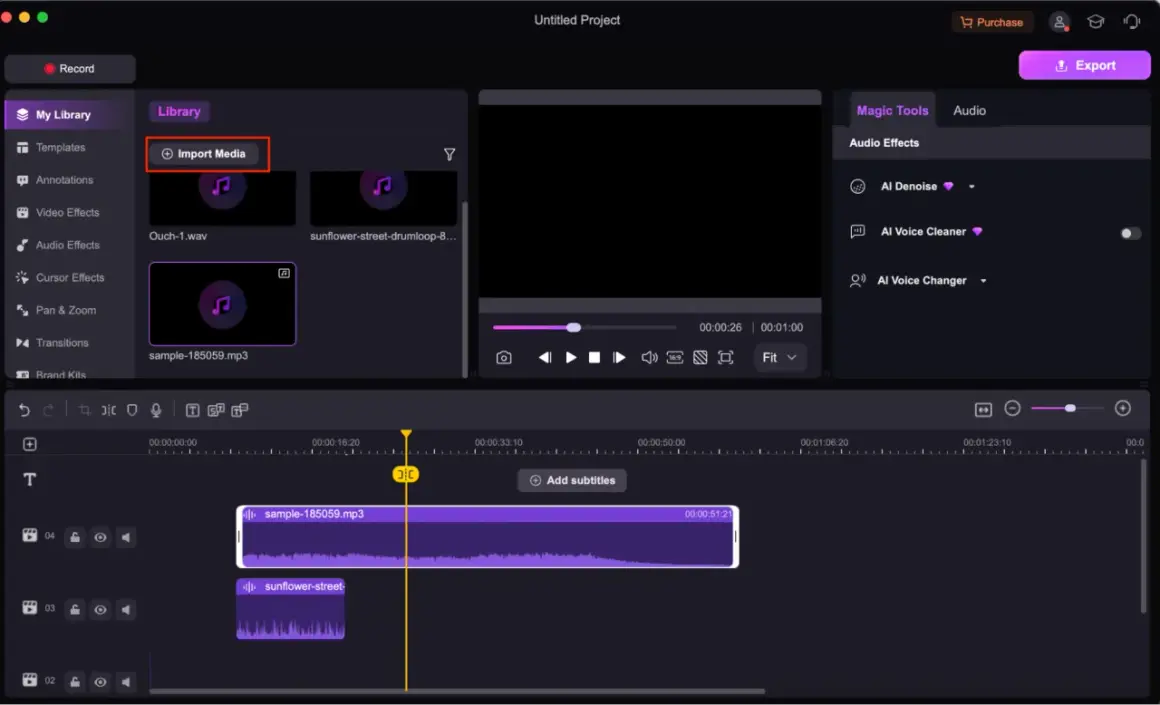Insert a text box from timeline toolbar

click(192, 410)
